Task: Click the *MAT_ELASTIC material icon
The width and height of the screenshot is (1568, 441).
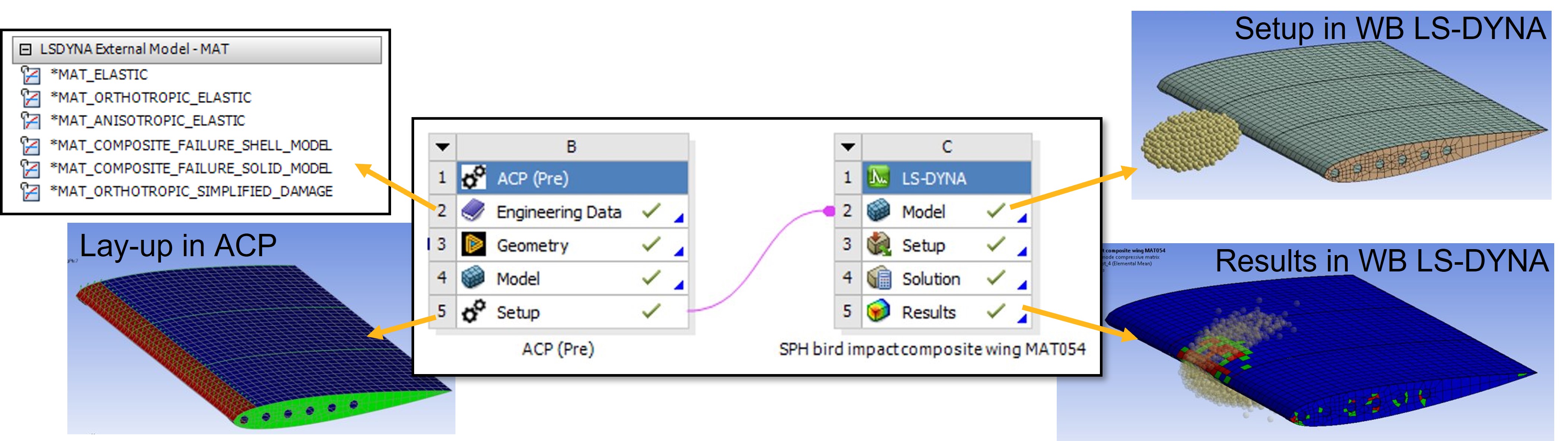Action: (31, 75)
